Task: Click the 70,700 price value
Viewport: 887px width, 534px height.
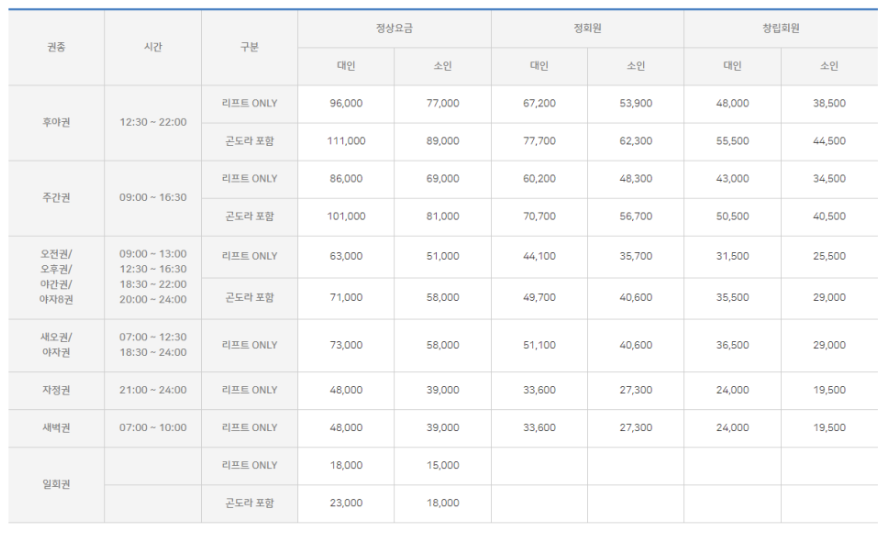Action: [x=539, y=217]
